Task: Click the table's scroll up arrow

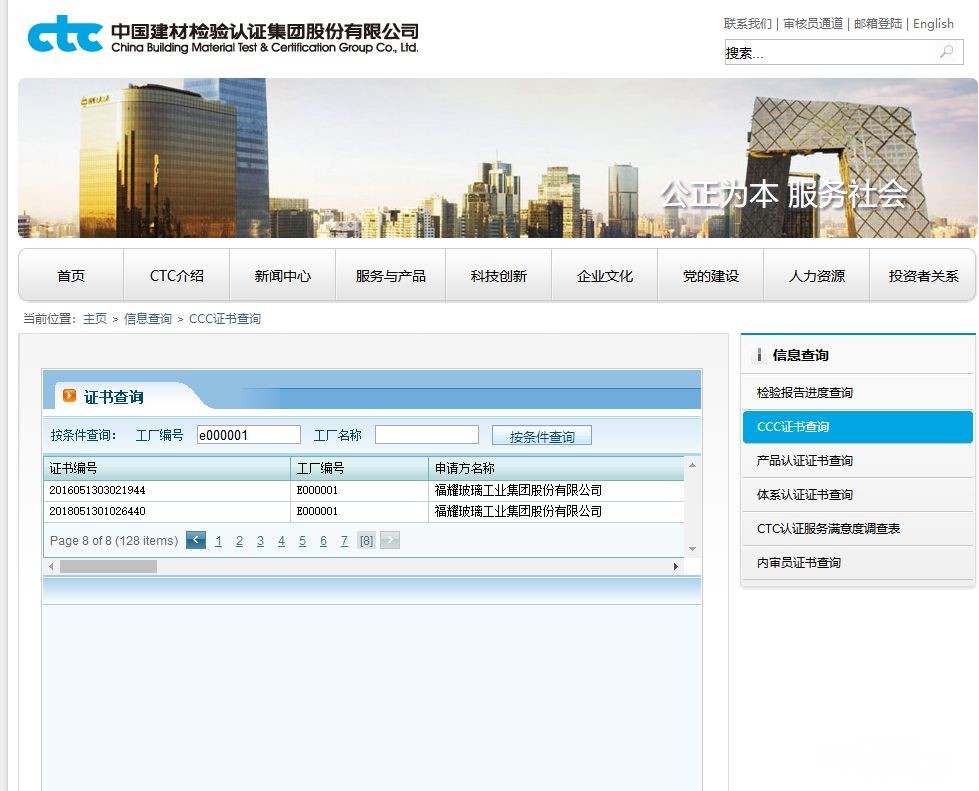Action: coord(692,466)
